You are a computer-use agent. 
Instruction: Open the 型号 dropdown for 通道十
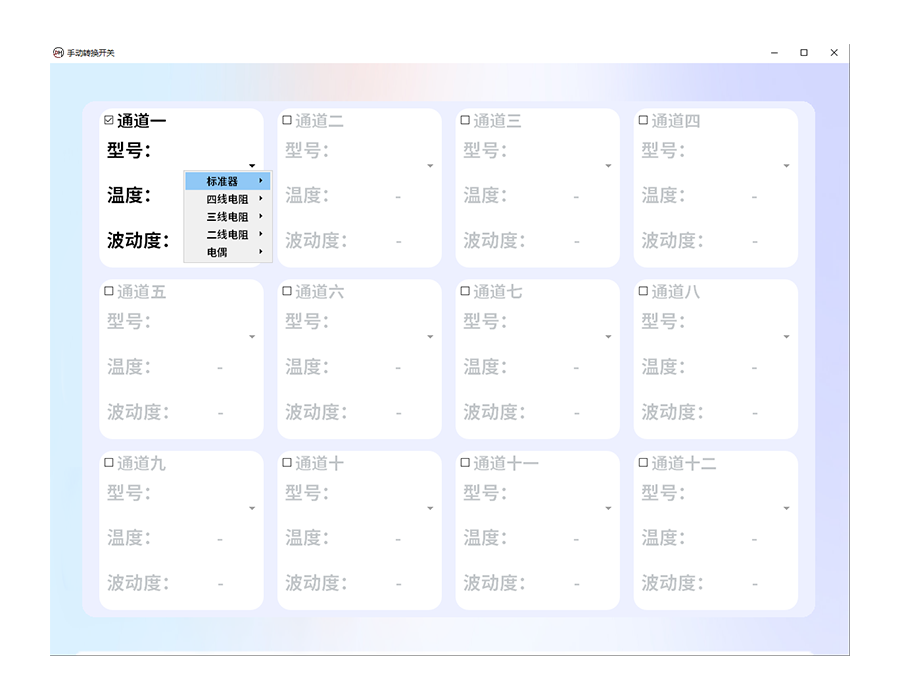[430, 509]
